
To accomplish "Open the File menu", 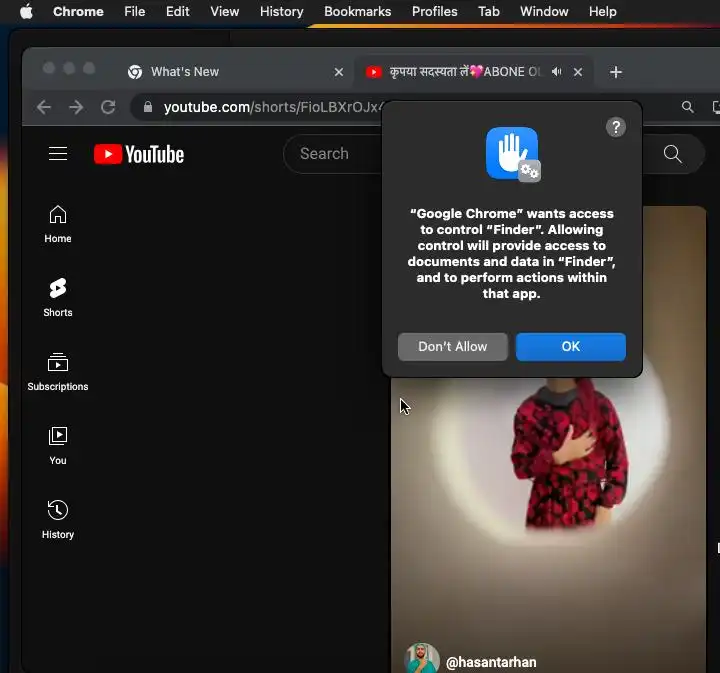I will tap(135, 11).
